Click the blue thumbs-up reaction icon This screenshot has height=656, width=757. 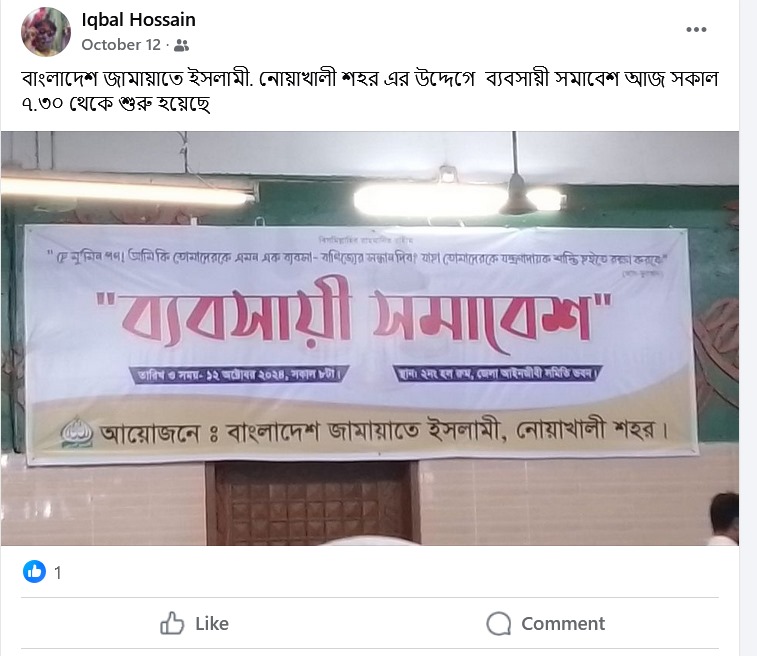coord(34,572)
